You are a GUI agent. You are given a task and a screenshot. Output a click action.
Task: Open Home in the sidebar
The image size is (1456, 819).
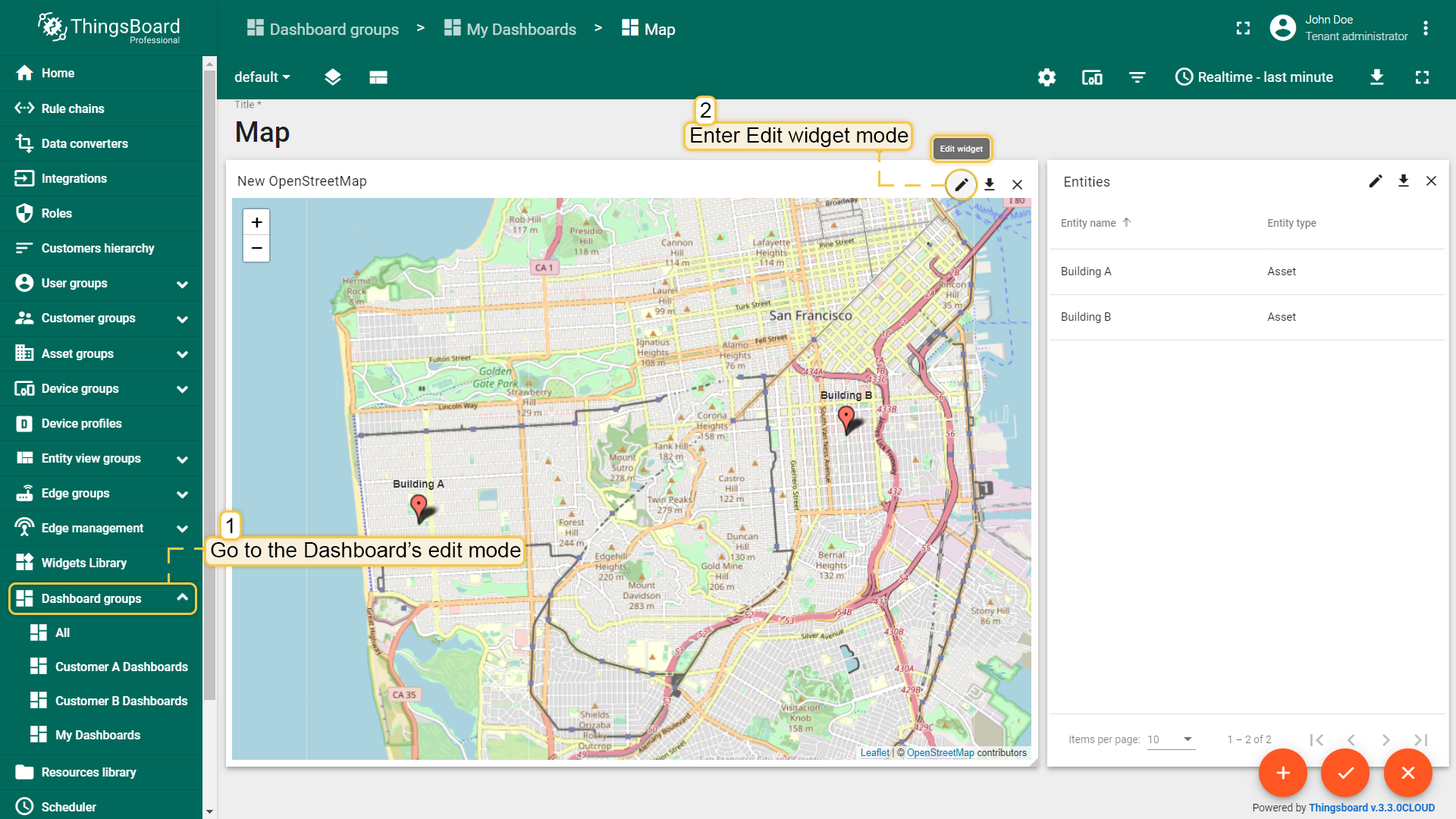click(x=102, y=73)
